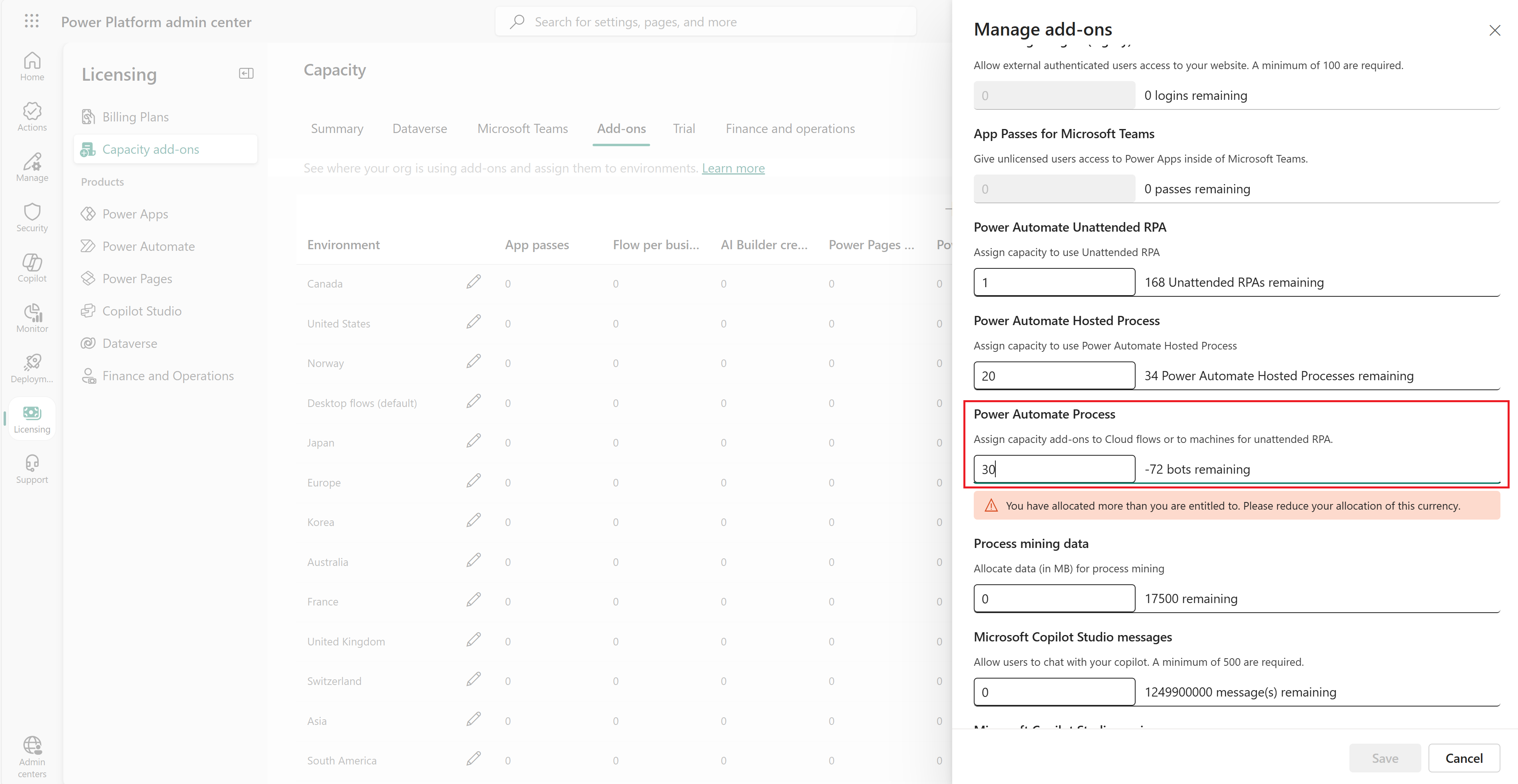Open the app launcher waffle icon
Viewport: 1518px width, 784px height.
click(32, 22)
